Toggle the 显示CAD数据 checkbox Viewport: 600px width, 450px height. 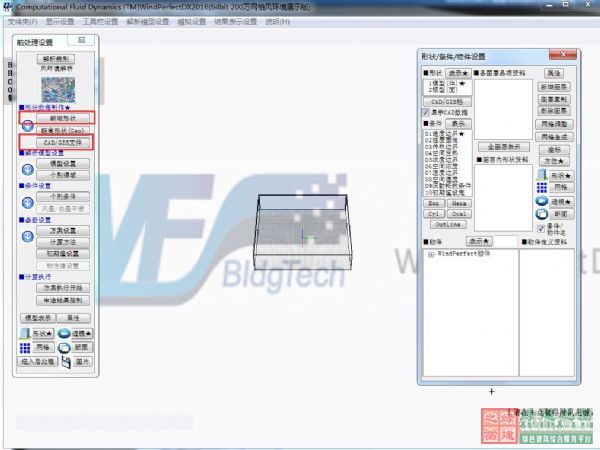[426, 113]
